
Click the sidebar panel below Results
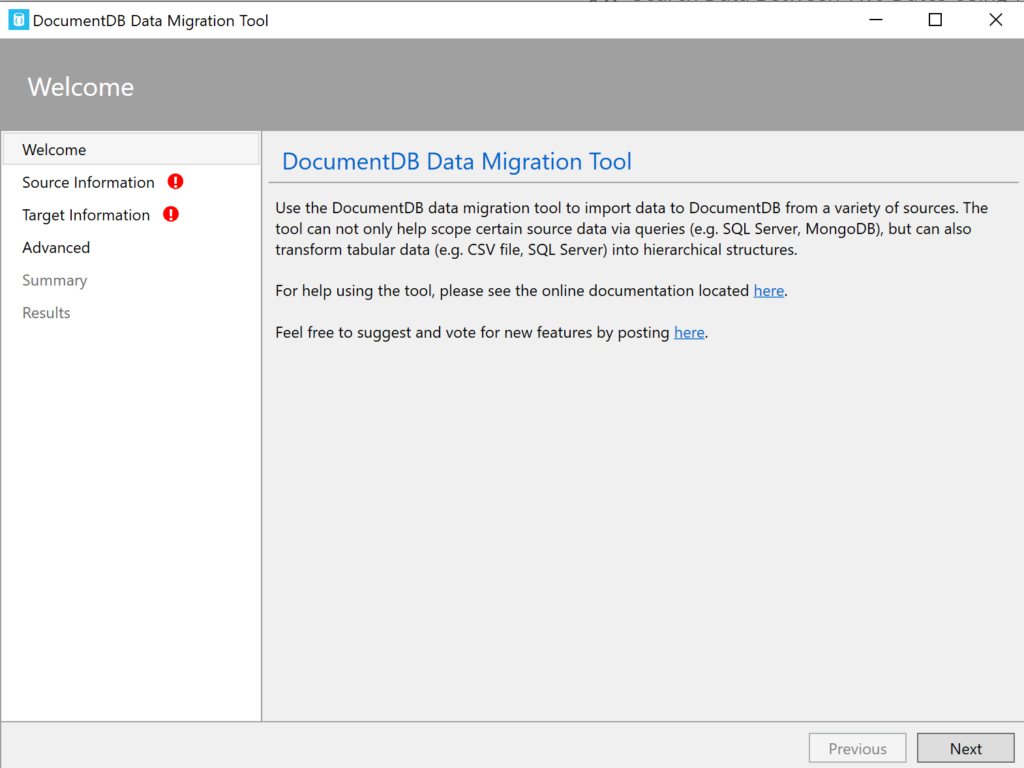130,500
